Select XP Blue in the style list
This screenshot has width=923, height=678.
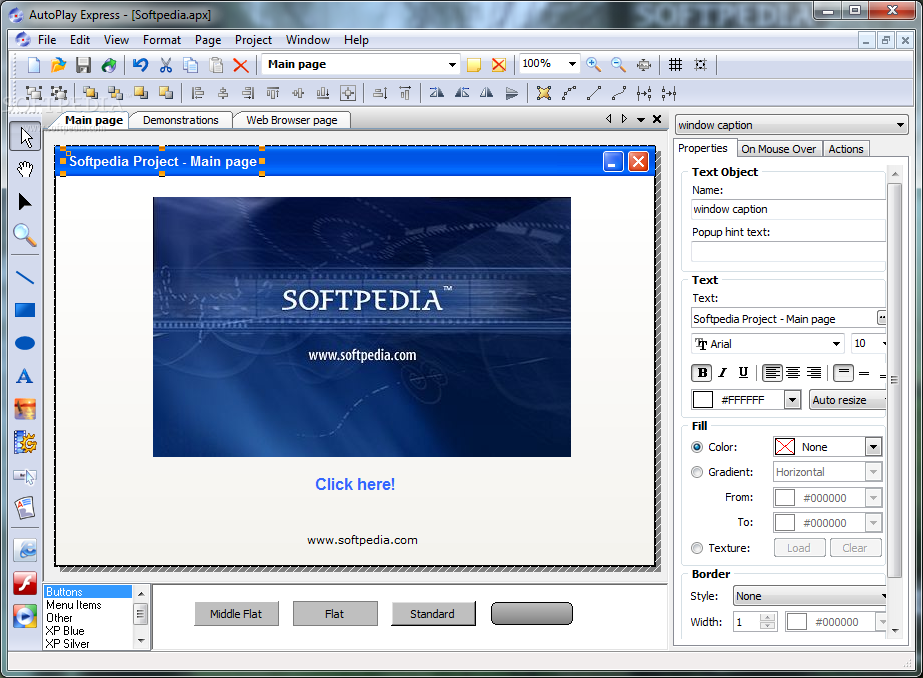65,630
